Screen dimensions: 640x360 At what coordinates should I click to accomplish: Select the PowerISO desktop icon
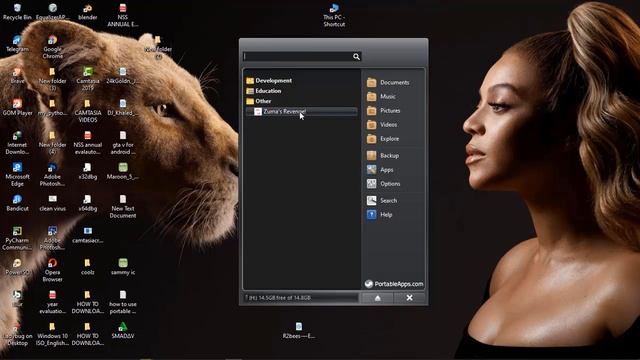click(17, 267)
